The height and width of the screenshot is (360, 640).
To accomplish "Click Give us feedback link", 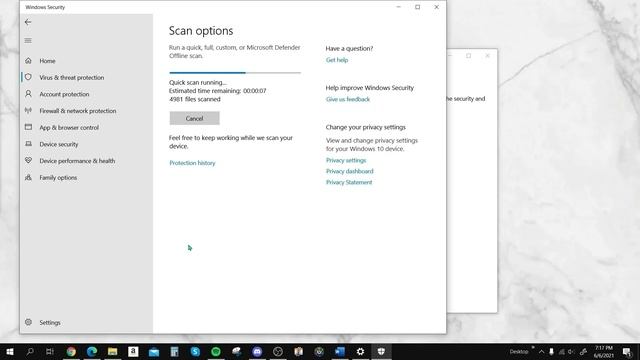I will pyautogui.click(x=348, y=99).
